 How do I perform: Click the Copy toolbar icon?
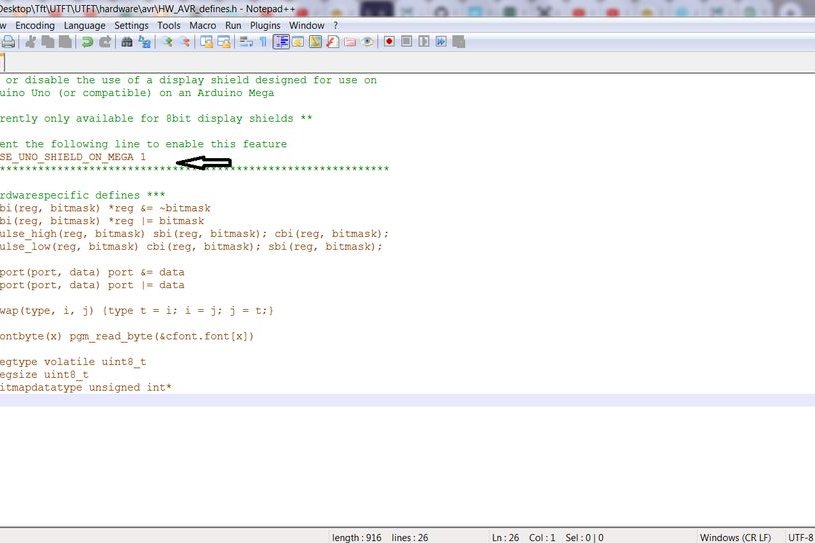(x=48, y=42)
